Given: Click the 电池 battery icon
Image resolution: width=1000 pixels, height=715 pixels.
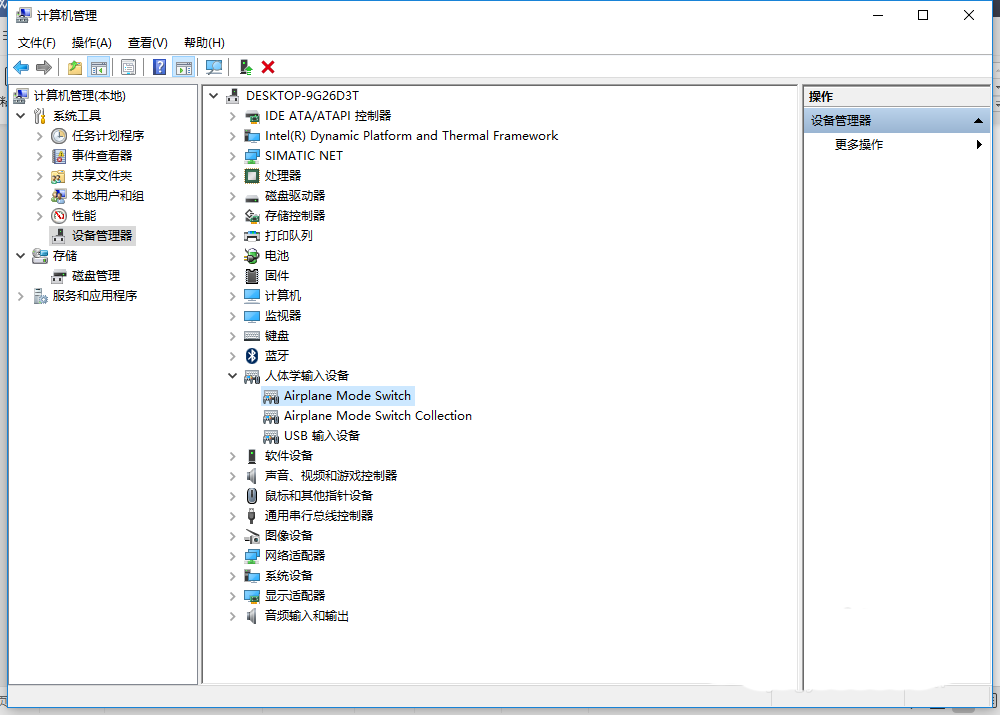Looking at the screenshot, I should pyautogui.click(x=252, y=256).
